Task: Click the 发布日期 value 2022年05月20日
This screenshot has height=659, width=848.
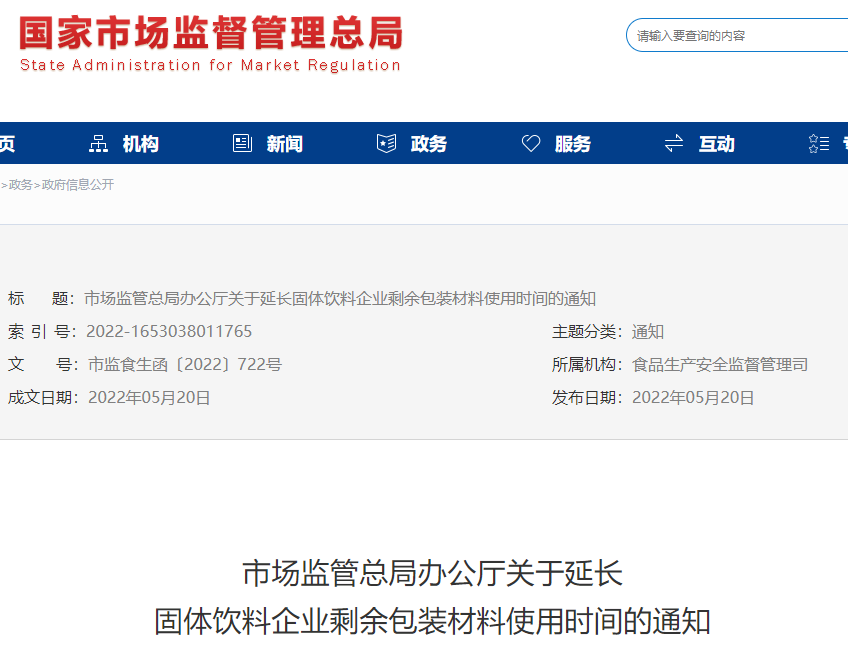Action: [x=693, y=398]
